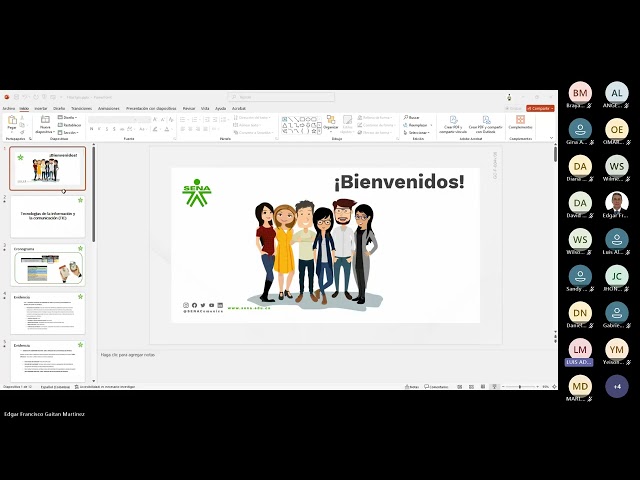
Task: Click the Restablecer button
Action: [x=69, y=125]
